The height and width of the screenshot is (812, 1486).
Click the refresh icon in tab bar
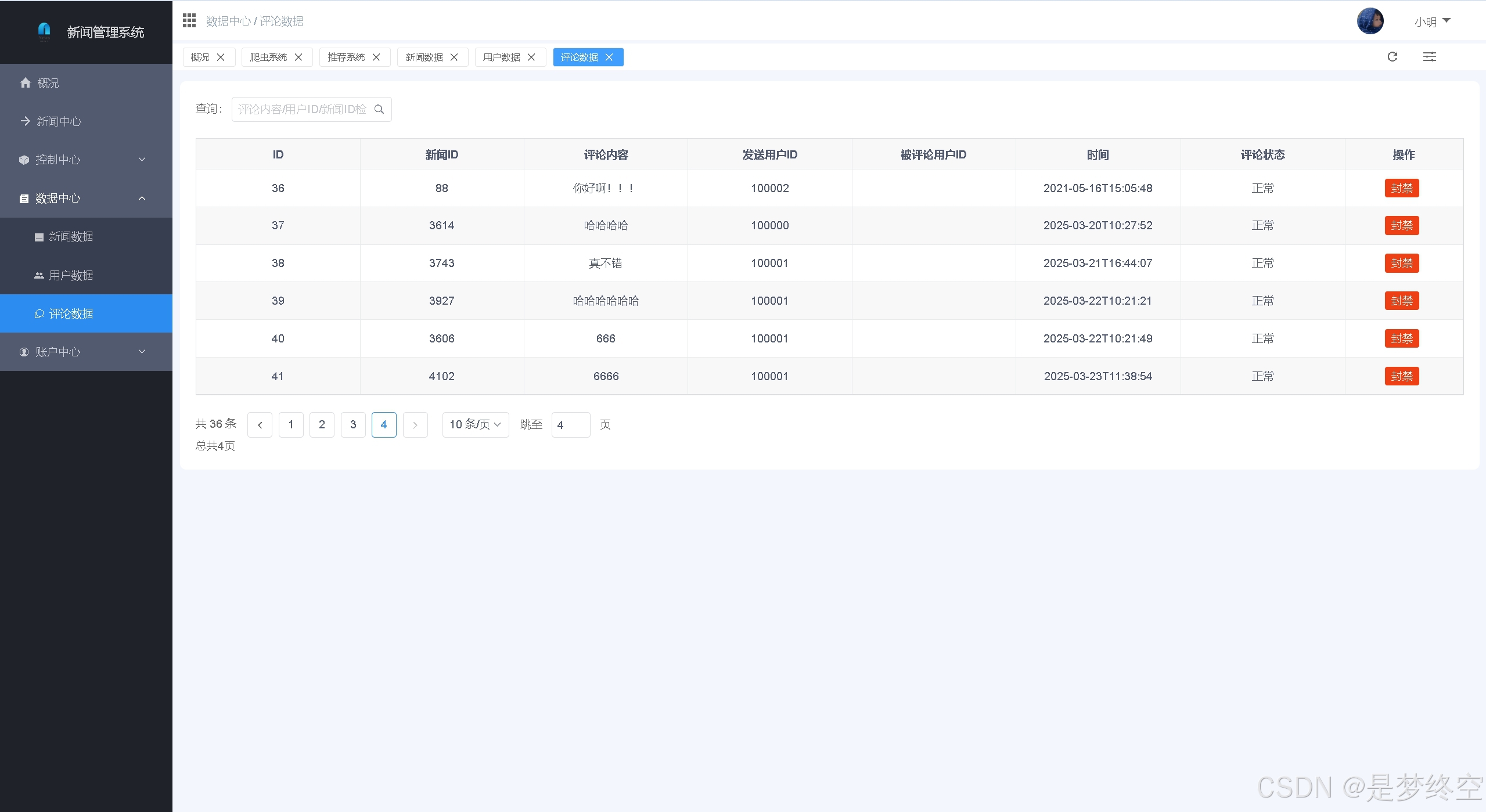tap(1392, 57)
